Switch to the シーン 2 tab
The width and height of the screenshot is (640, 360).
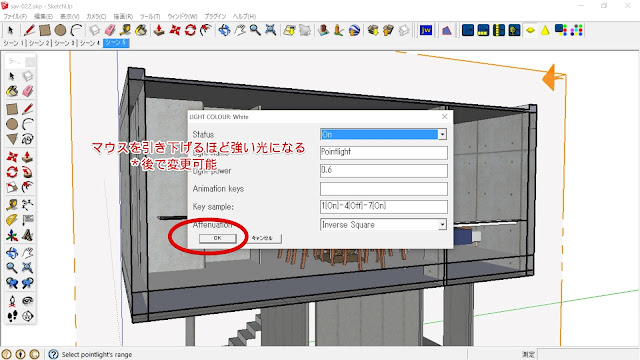tap(39, 43)
